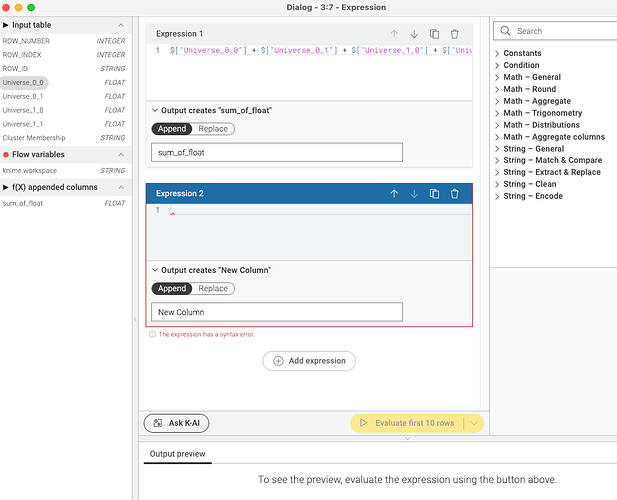Click the red Flow variables dot icon
Viewport: 617px width, 500px height.
6,155
